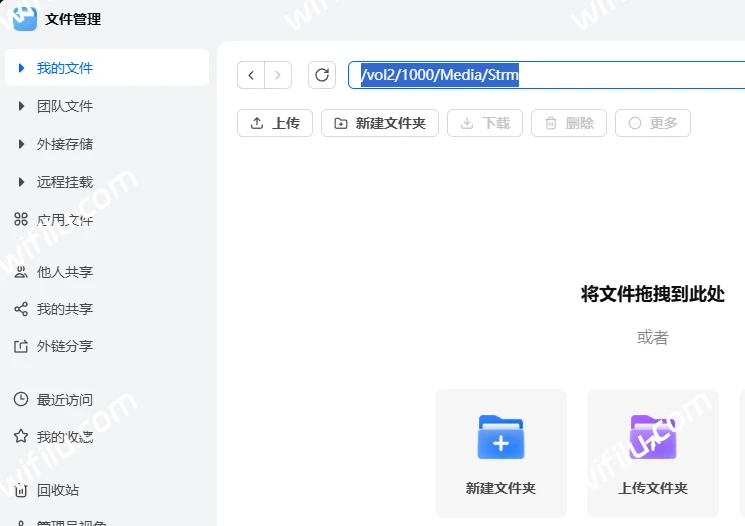This screenshot has height=526, width=745.
Task: Click the 上传 upload button
Action: [275, 123]
